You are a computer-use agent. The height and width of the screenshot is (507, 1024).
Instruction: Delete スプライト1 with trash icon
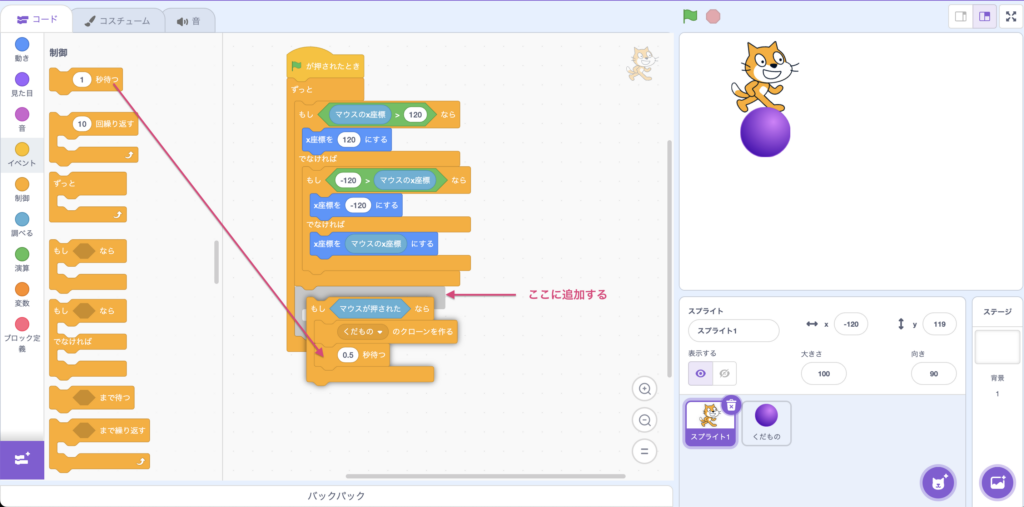coord(732,405)
